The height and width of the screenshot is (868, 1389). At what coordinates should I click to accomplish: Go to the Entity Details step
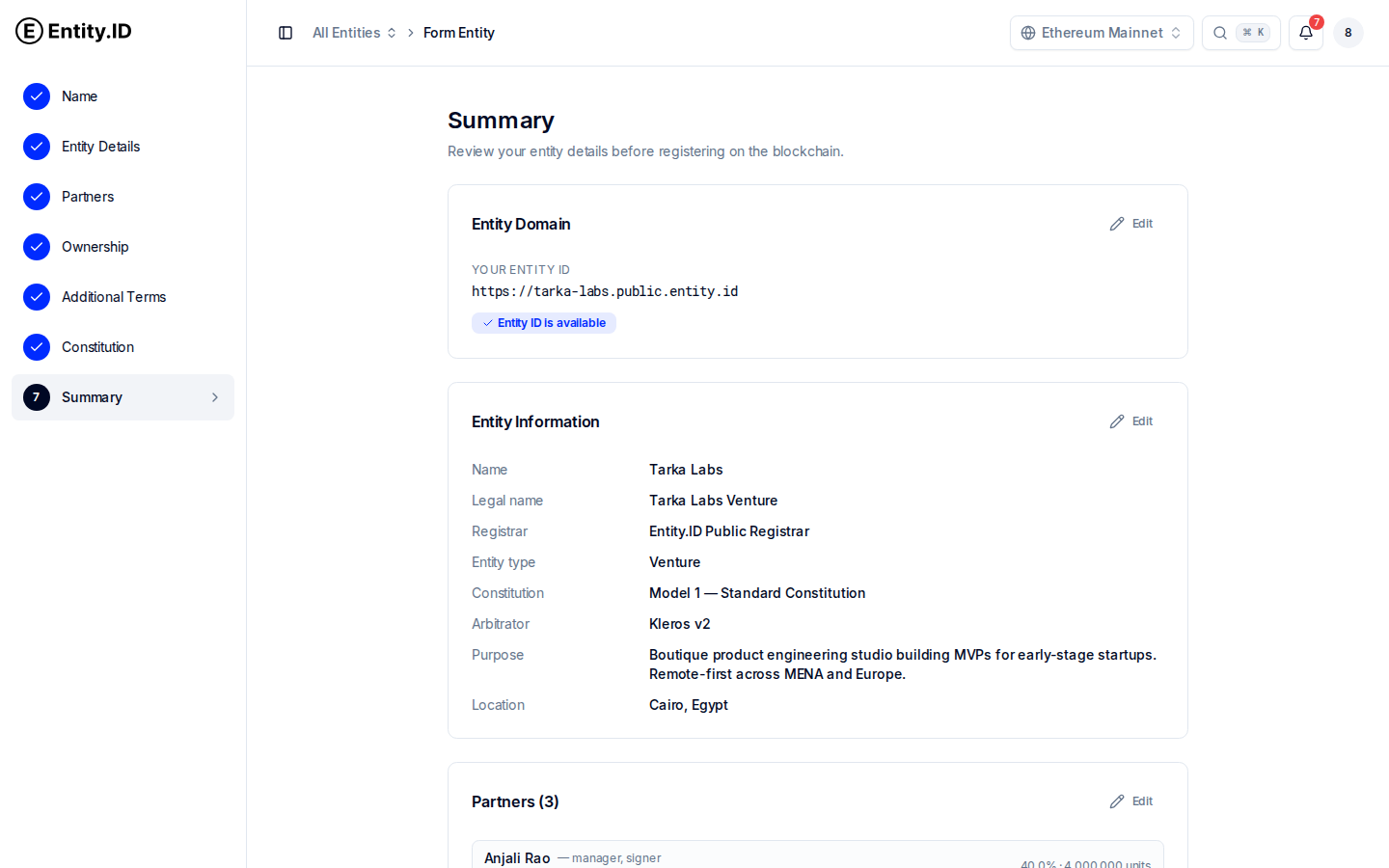click(x=123, y=147)
